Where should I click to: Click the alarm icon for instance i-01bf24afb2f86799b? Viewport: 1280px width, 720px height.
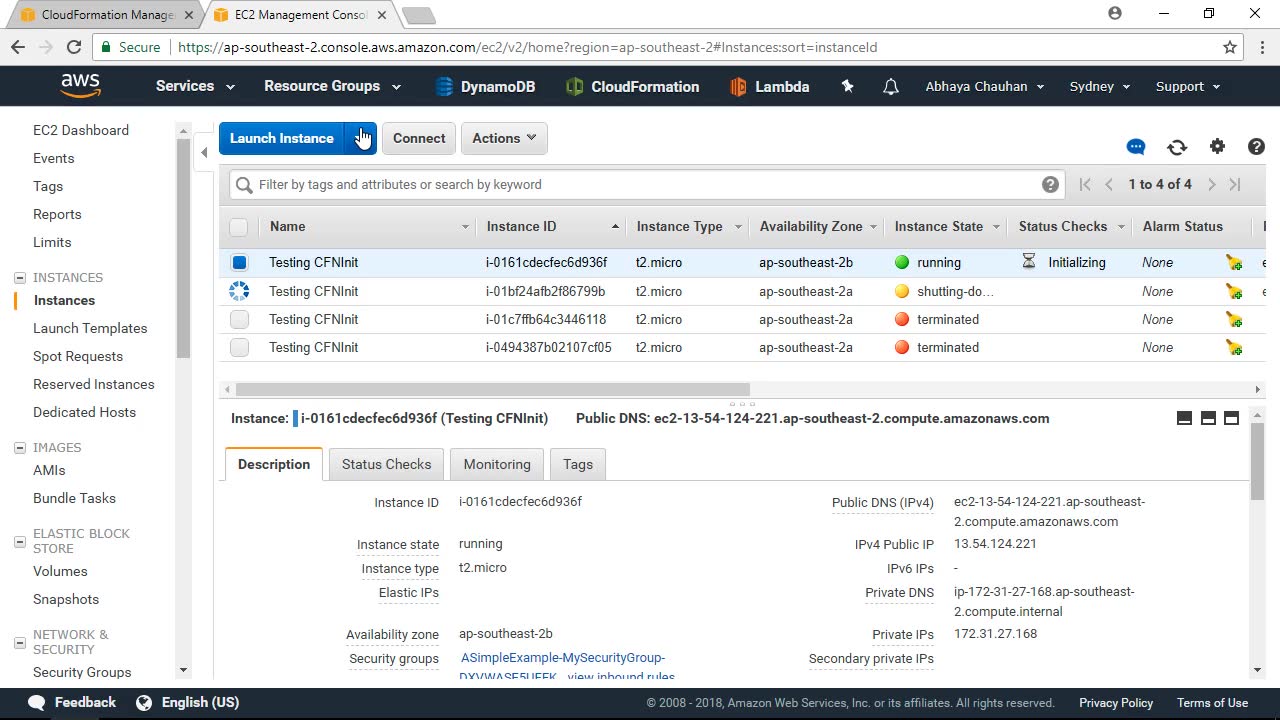point(1234,292)
